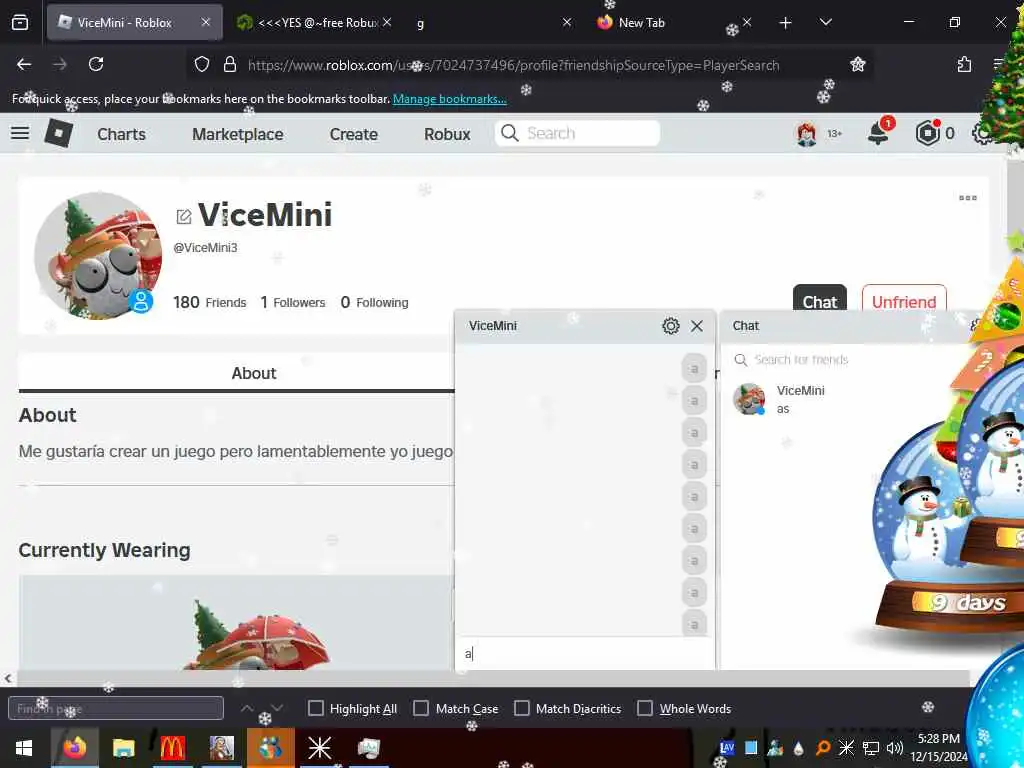The image size is (1024, 768).
Task: Open the Robux balance icon
Action: [x=927, y=133]
